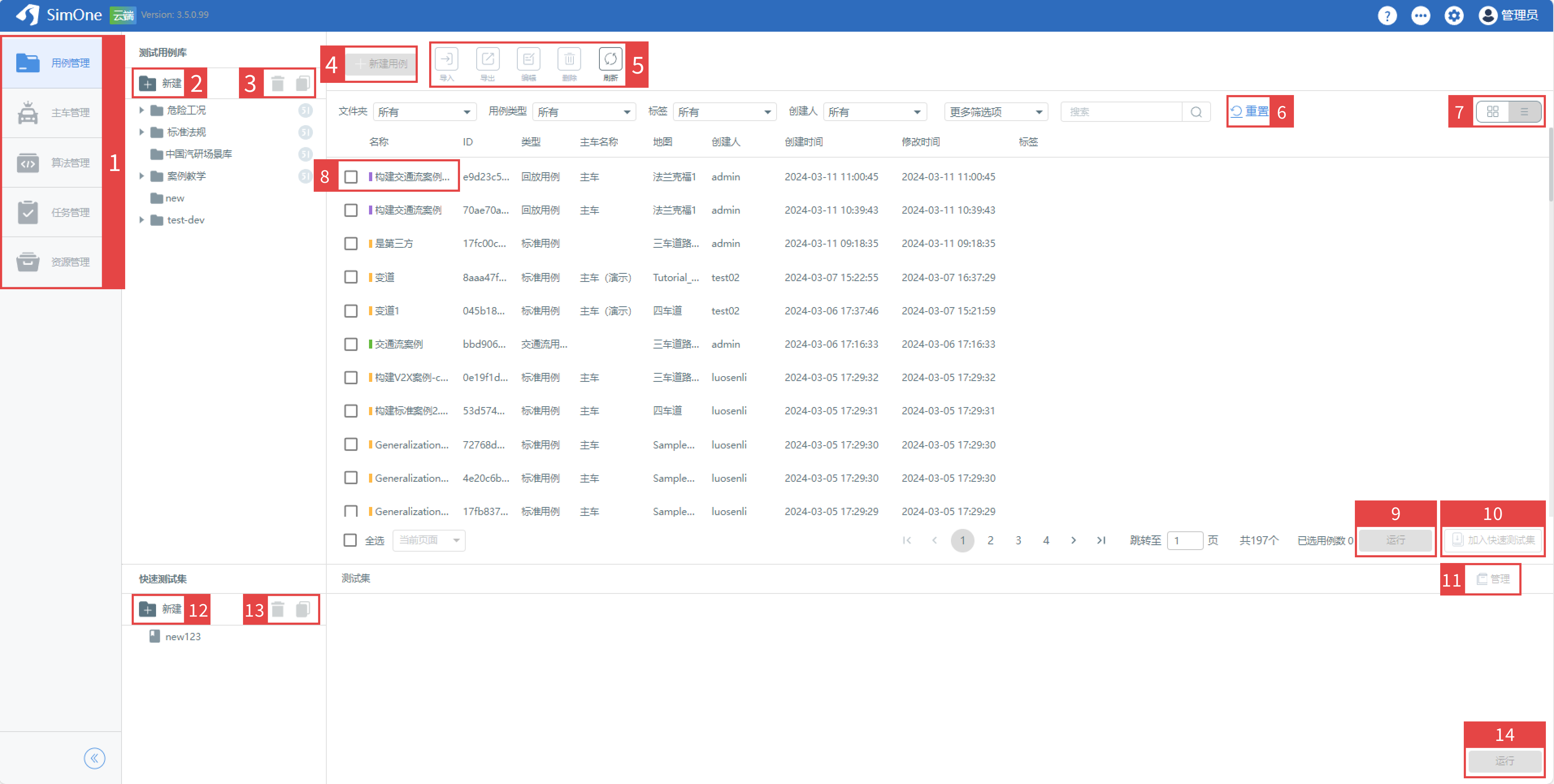This screenshot has width=1554, height=784.
Task: Select the 是第三方 case checkbox
Action: 350,244
